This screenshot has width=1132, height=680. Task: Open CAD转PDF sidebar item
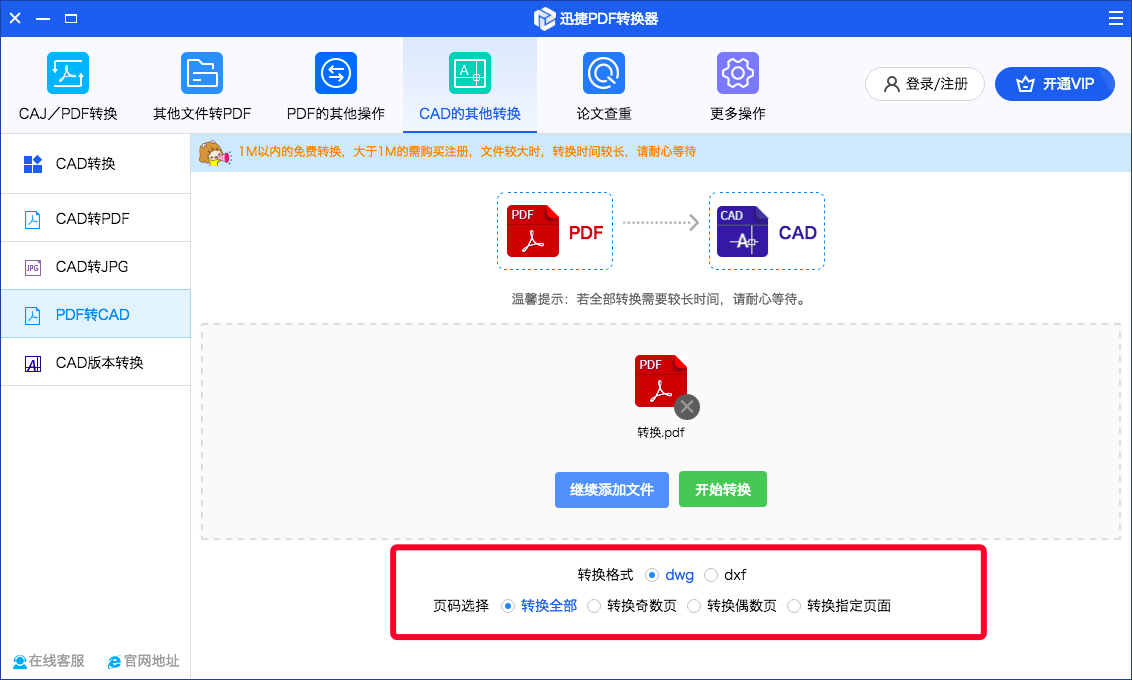(96, 219)
